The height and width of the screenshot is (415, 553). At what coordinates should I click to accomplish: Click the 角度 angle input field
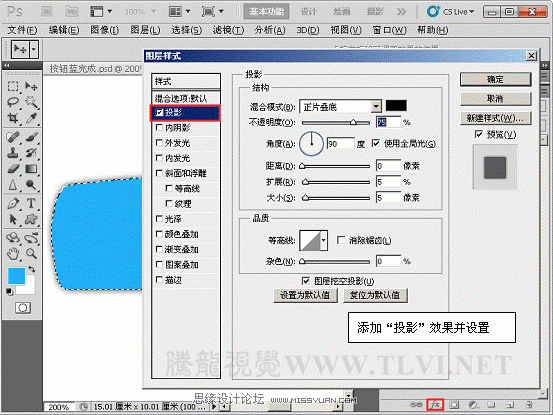[340, 144]
